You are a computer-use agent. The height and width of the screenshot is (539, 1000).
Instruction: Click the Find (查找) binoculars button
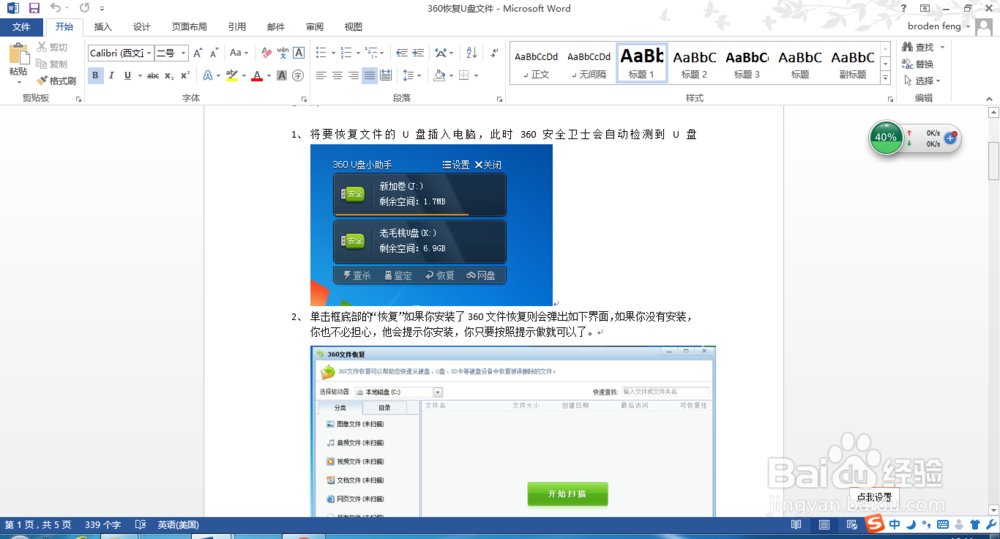click(x=918, y=47)
